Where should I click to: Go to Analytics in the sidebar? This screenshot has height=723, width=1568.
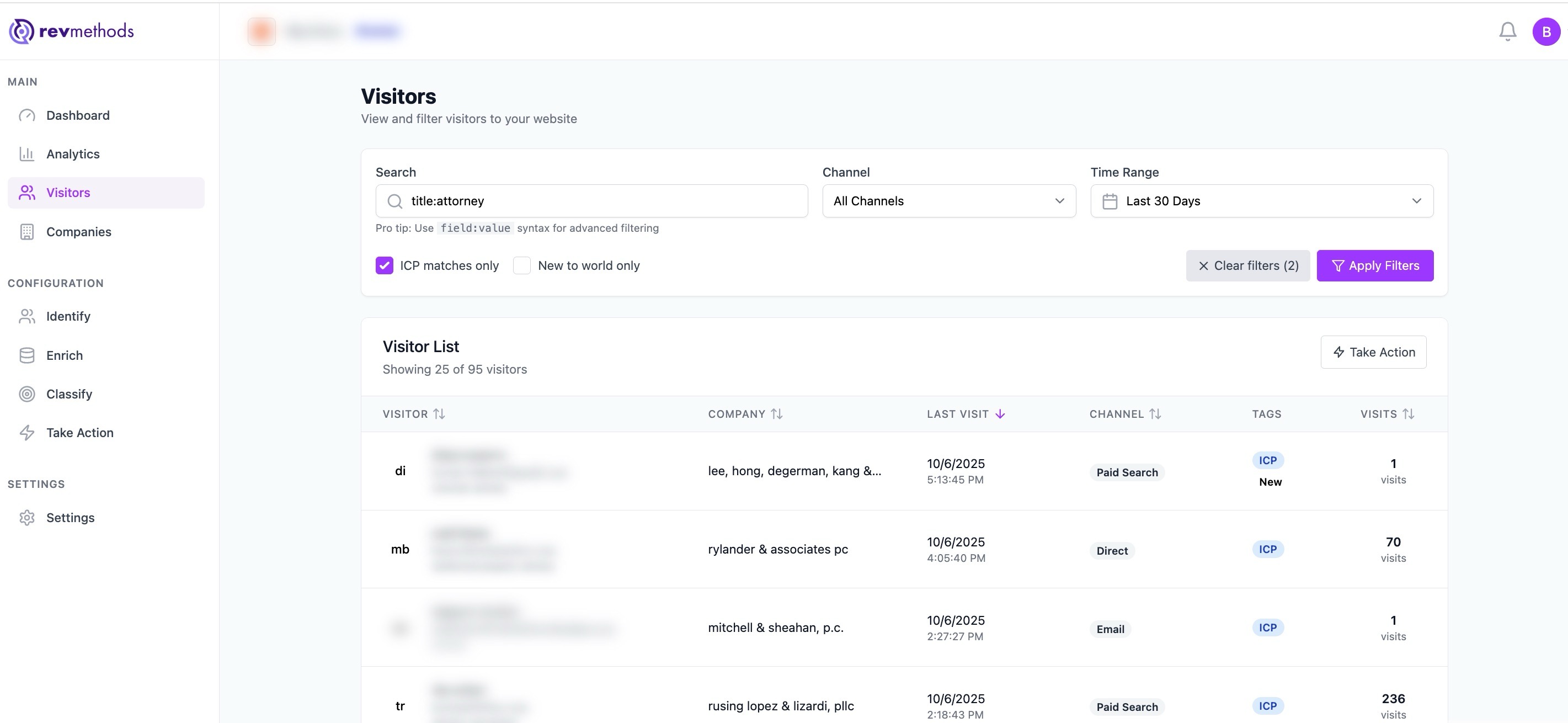[73, 154]
